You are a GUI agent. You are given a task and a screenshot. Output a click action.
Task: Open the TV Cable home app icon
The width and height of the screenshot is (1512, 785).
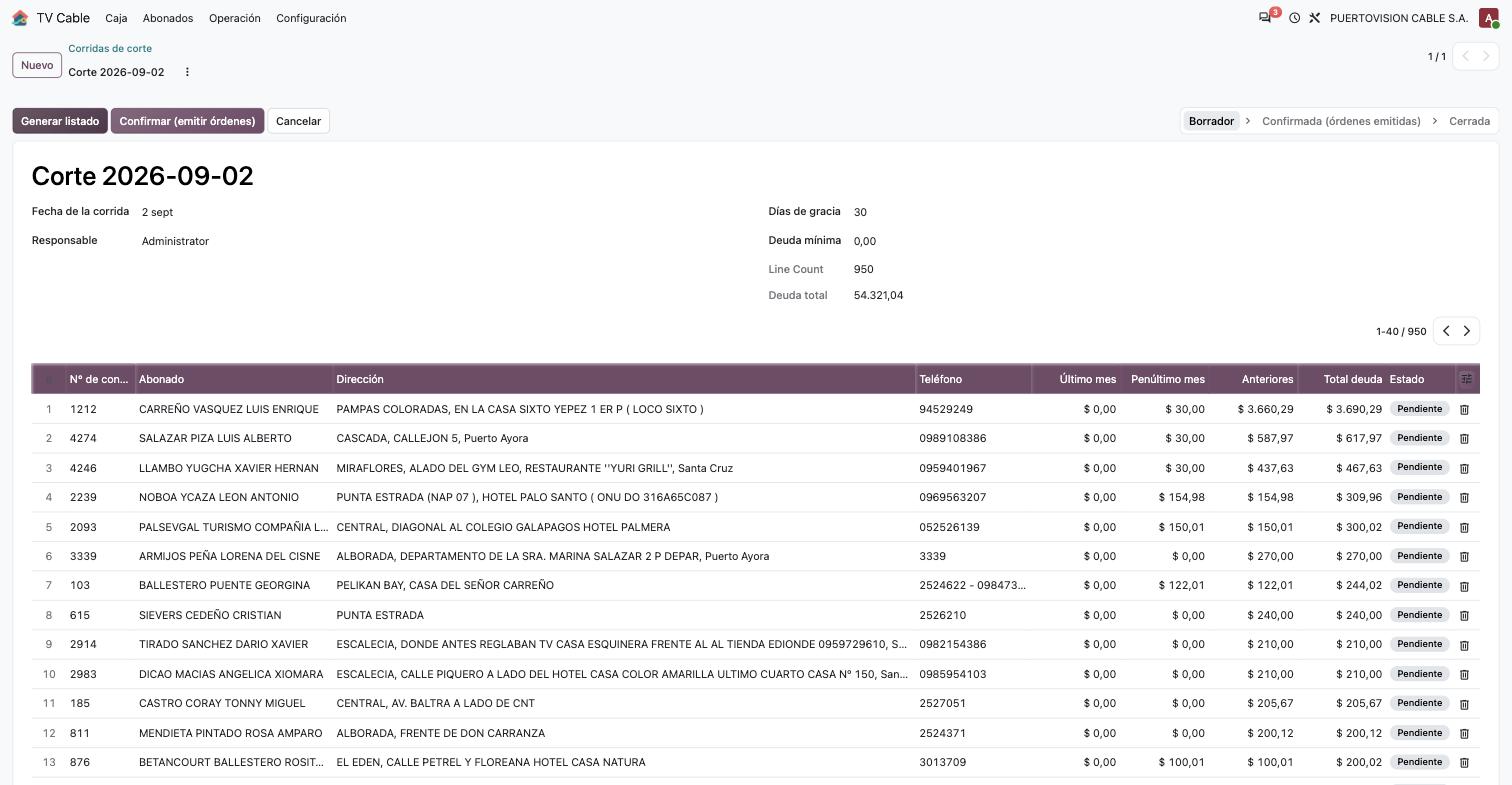[x=20, y=18]
